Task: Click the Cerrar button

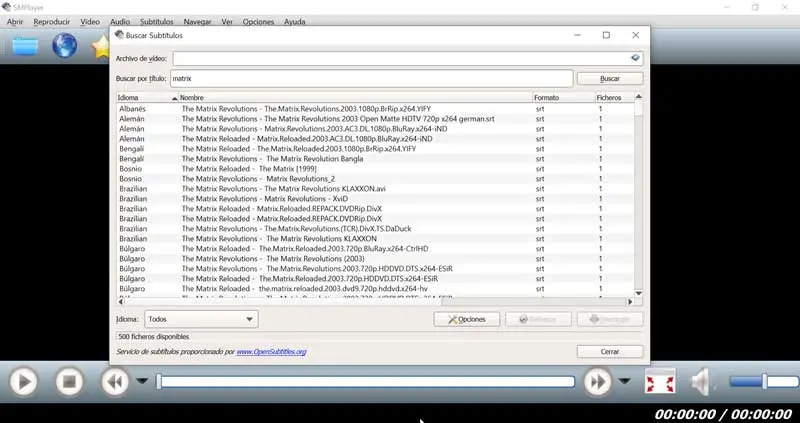Action: (x=610, y=352)
